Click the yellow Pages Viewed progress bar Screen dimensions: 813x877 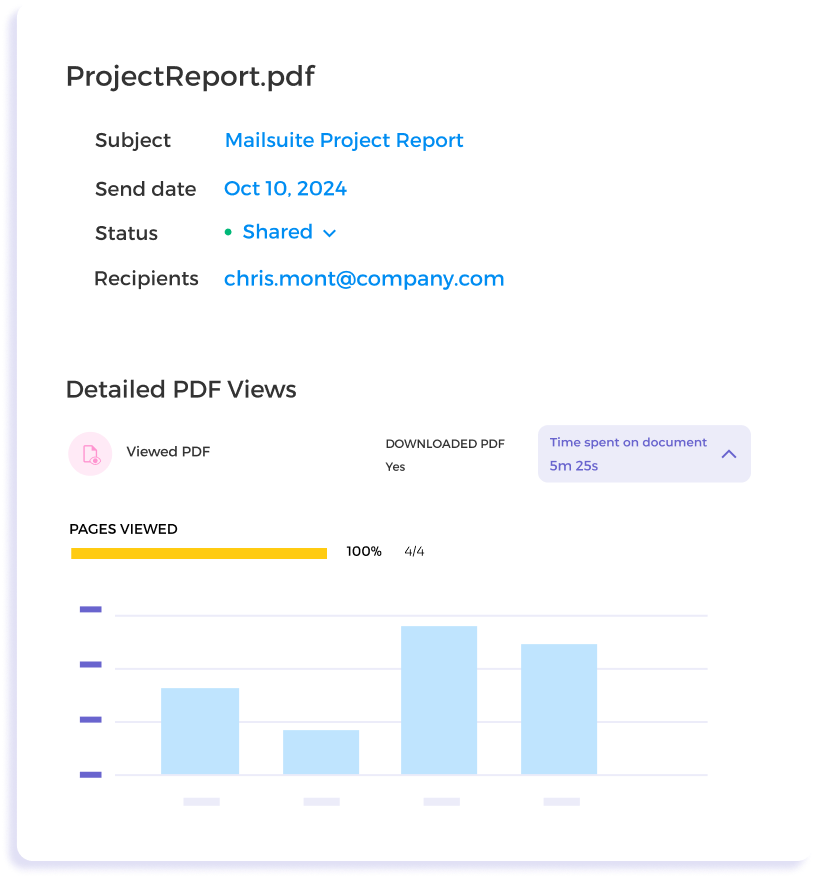[199, 553]
